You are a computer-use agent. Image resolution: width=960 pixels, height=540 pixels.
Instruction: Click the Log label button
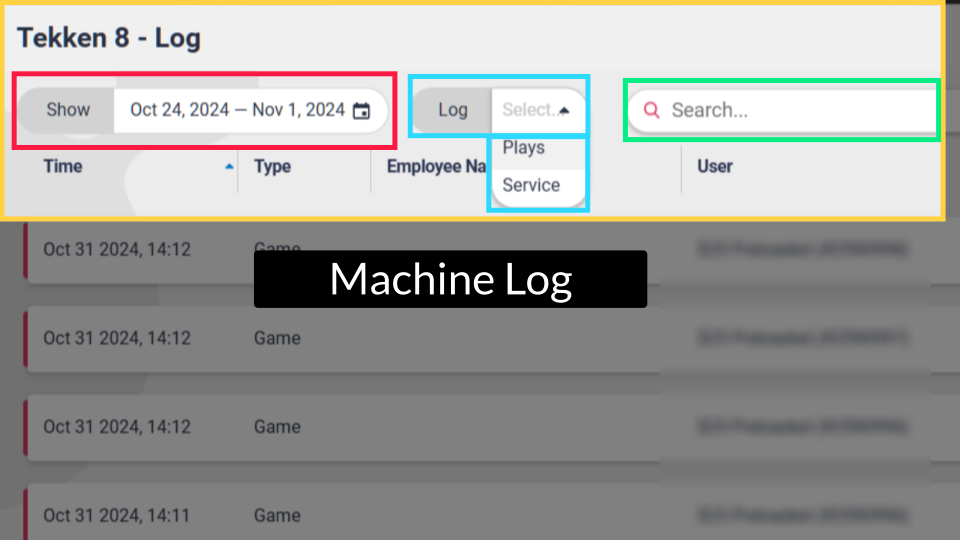[x=453, y=110]
